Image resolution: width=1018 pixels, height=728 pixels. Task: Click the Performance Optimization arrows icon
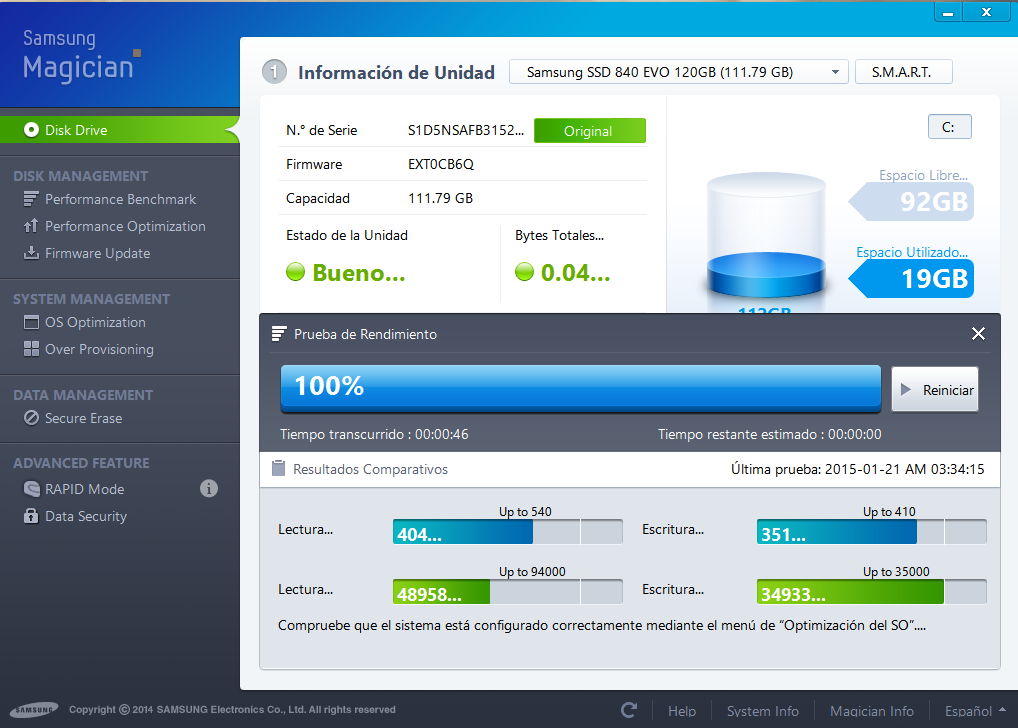click(31, 226)
